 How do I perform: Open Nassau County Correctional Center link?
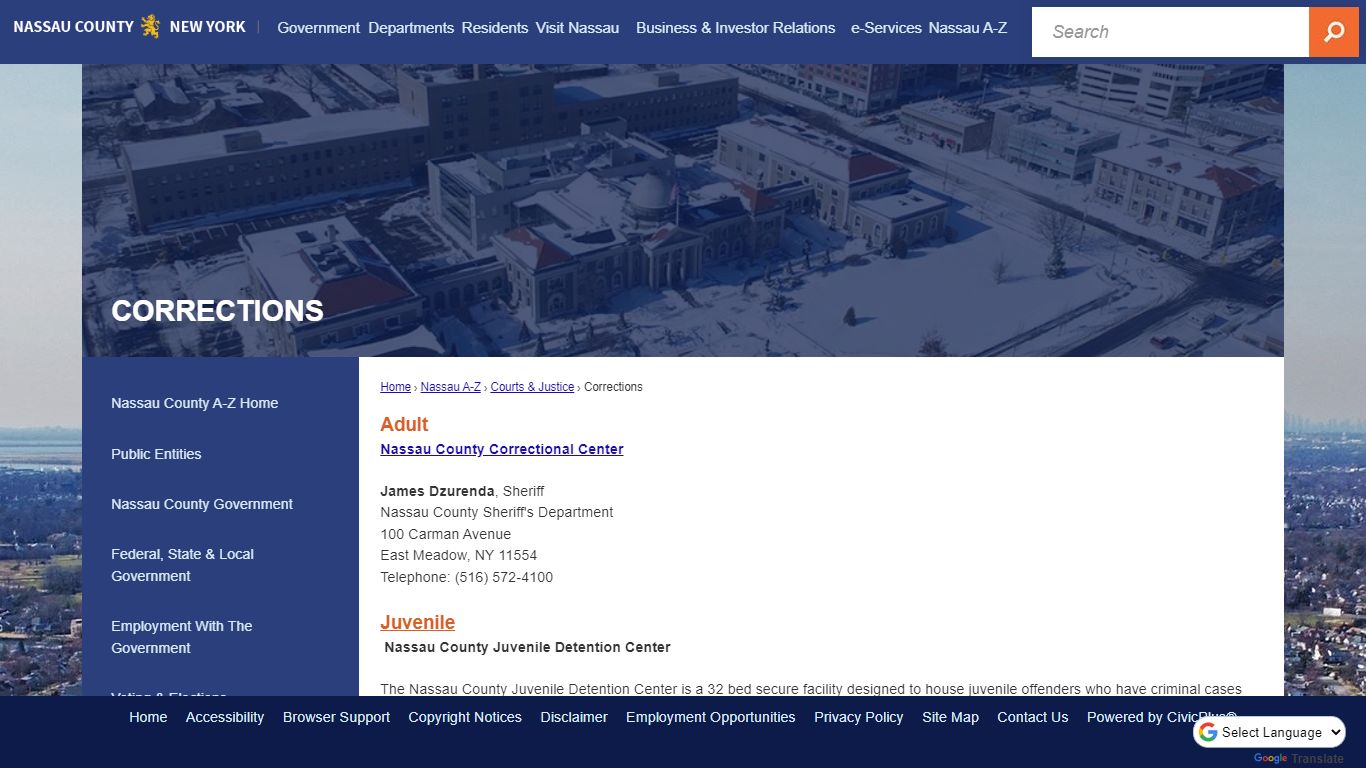[502, 449]
